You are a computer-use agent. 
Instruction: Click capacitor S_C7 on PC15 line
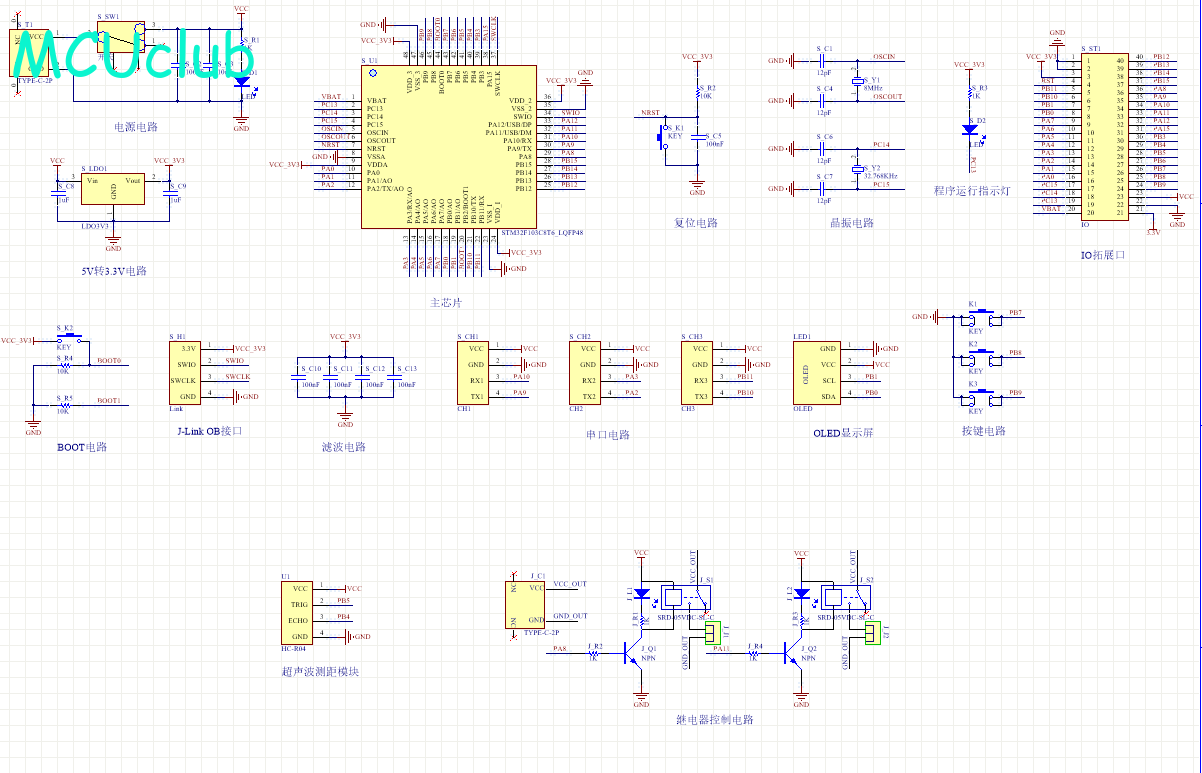pyautogui.click(x=822, y=189)
